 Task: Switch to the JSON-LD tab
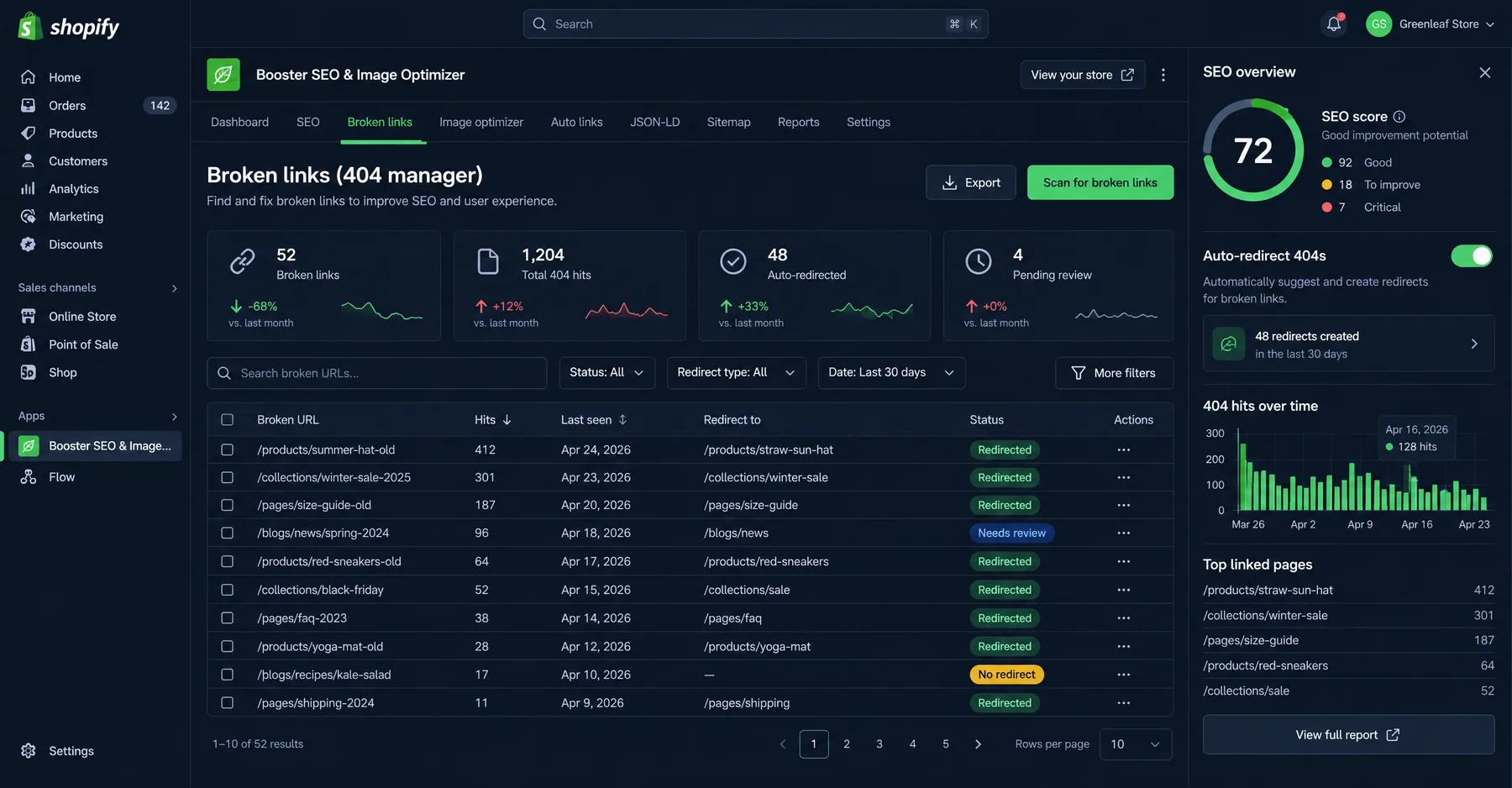[x=655, y=122]
